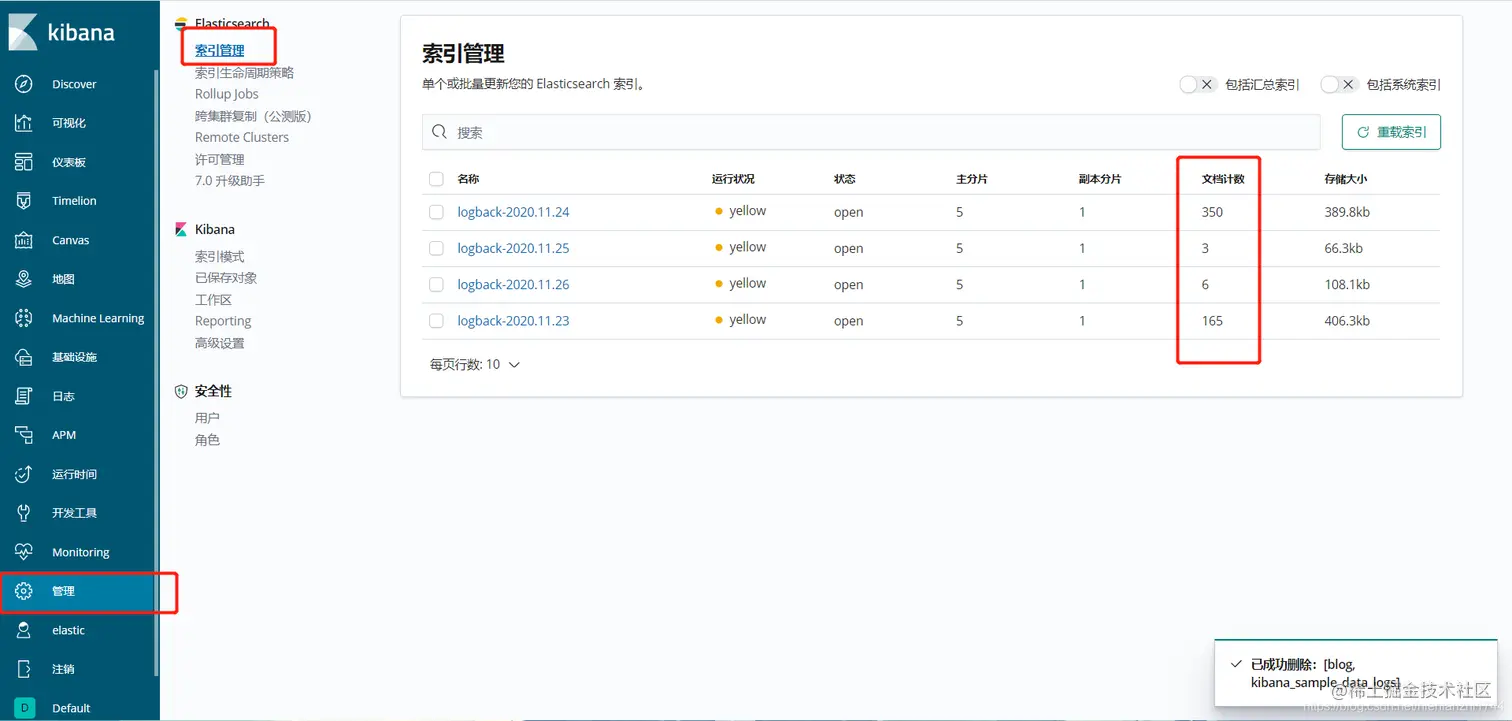
Task: Open the elastic user icon
Action: point(24,630)
